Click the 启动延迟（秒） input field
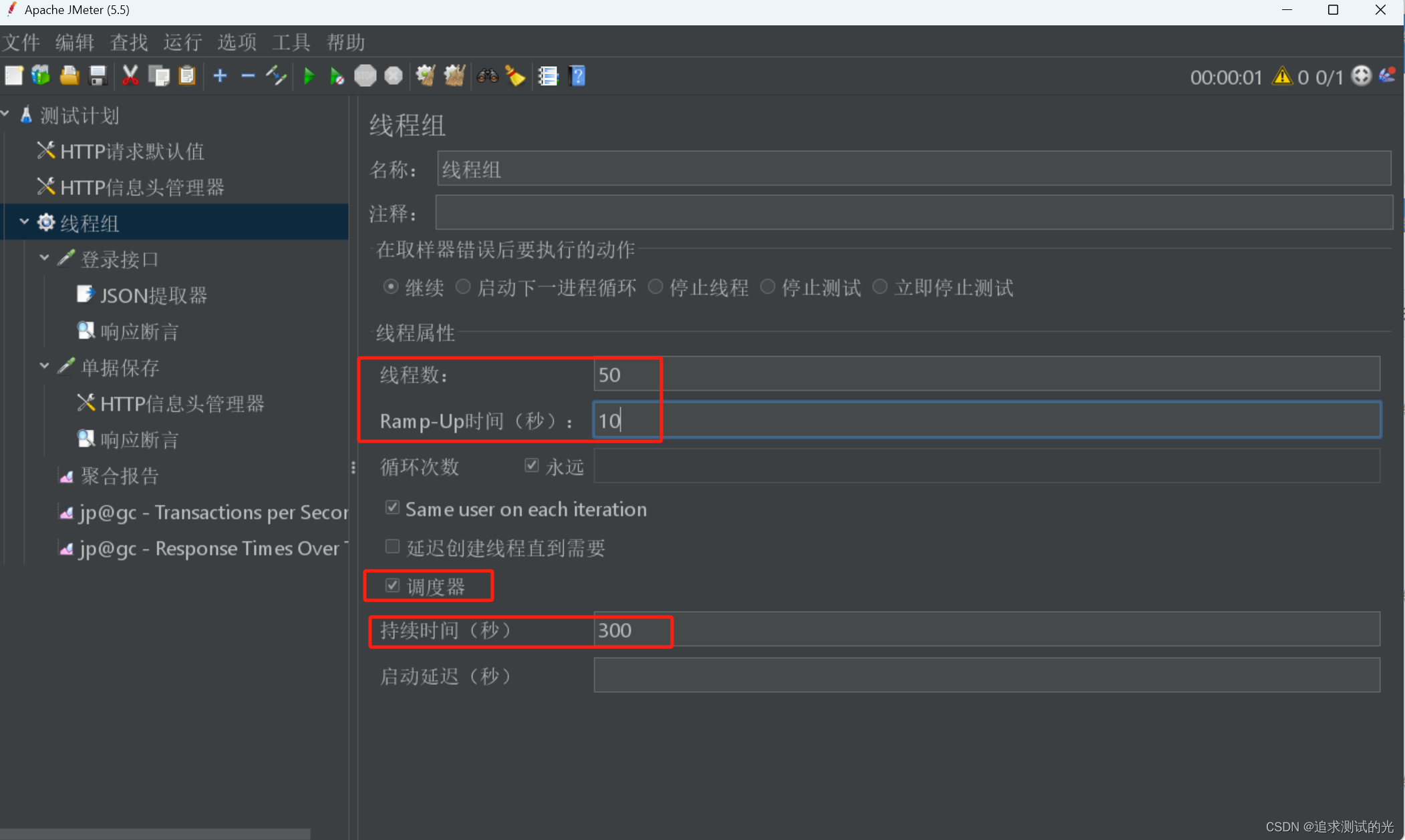 pyautogui.click(x=987, y=675)
